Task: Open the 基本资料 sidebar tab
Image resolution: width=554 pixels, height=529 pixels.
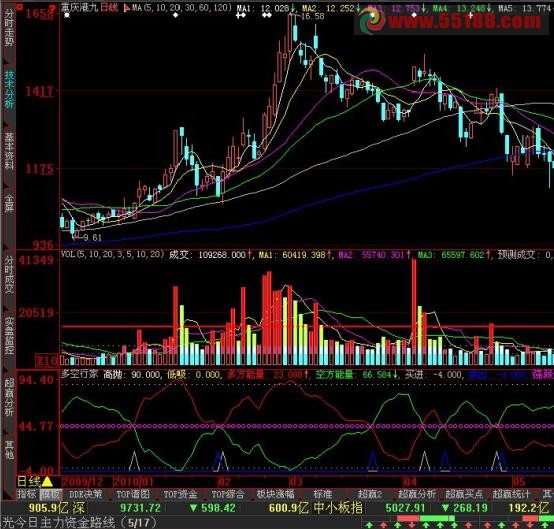Action: click(9, 151)
